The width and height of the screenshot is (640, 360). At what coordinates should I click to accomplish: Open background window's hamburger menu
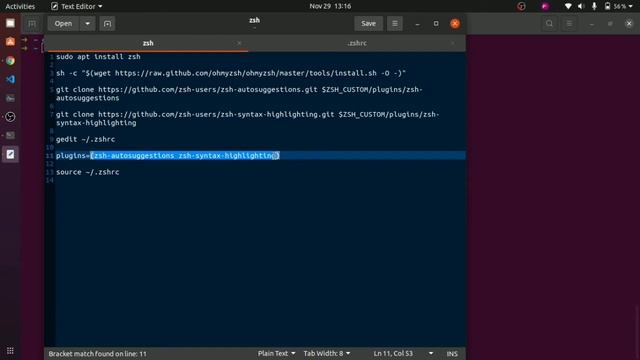(569, 24)
